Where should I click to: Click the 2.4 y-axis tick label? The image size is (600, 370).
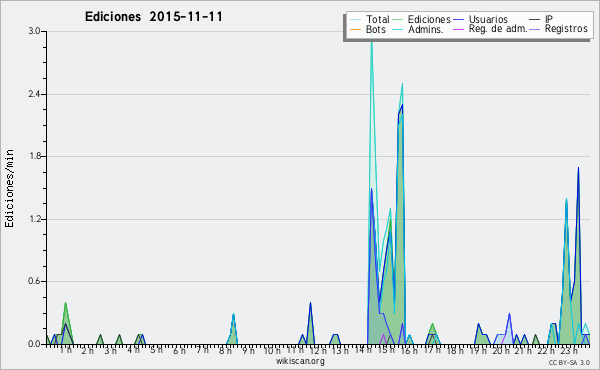tap(35, 94)
